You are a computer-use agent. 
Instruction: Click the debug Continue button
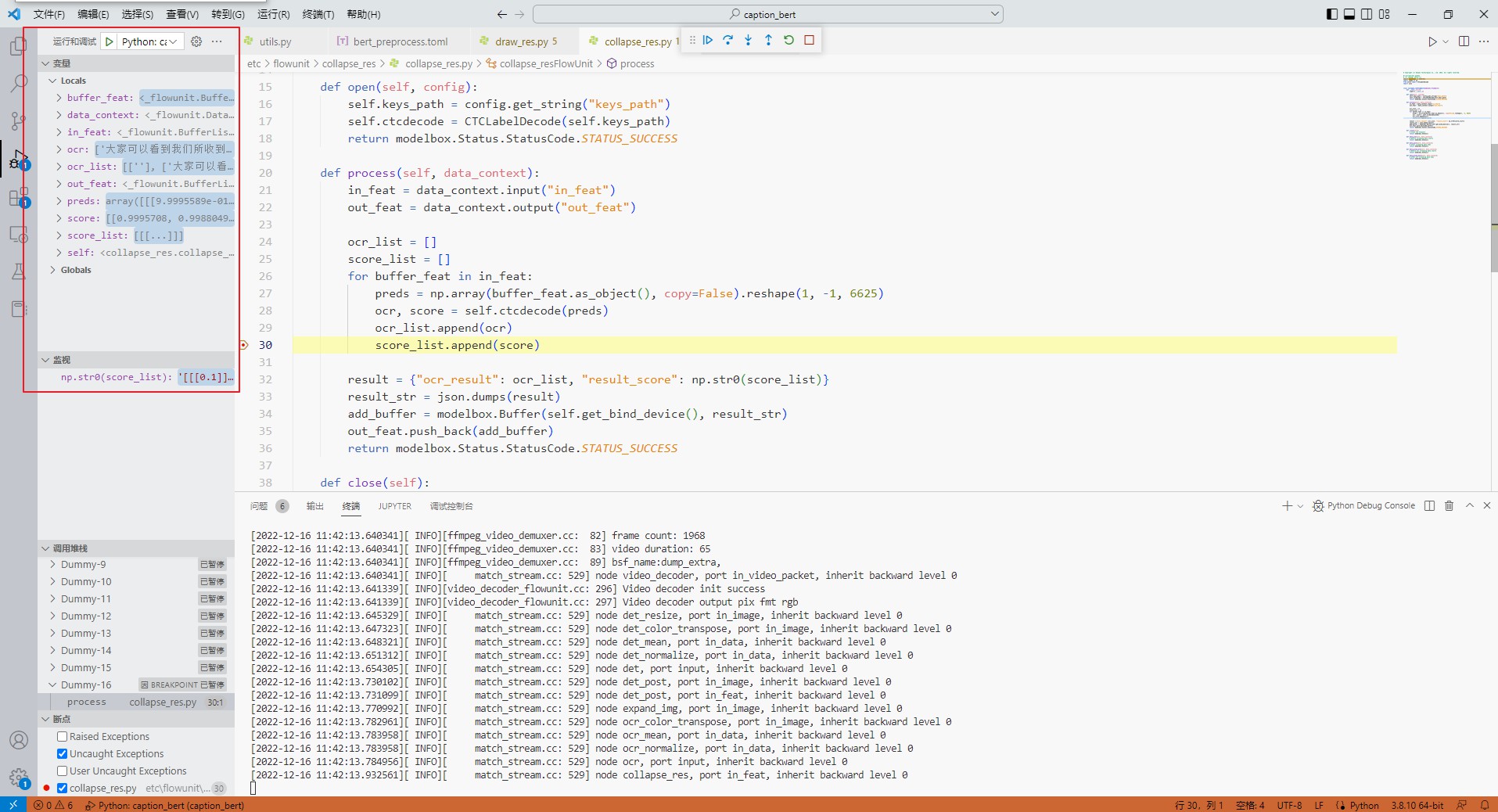pyautogui.click(x=708, y=40)
